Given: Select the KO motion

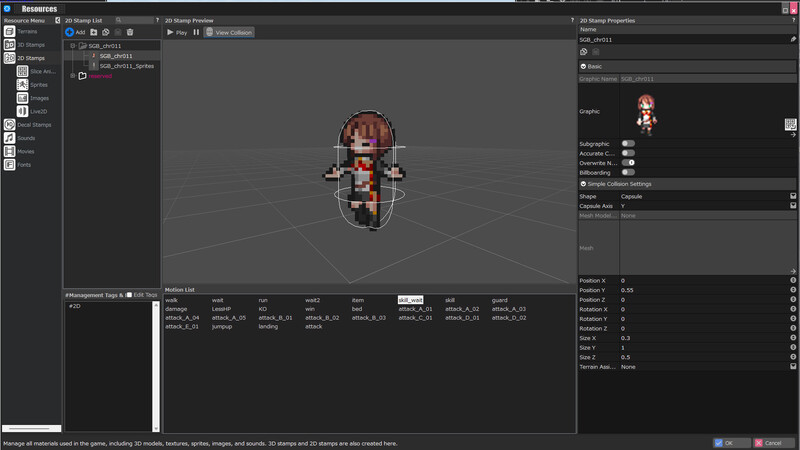Looking at the screenshot, I should pyautogui.click(x=262, y=309).
